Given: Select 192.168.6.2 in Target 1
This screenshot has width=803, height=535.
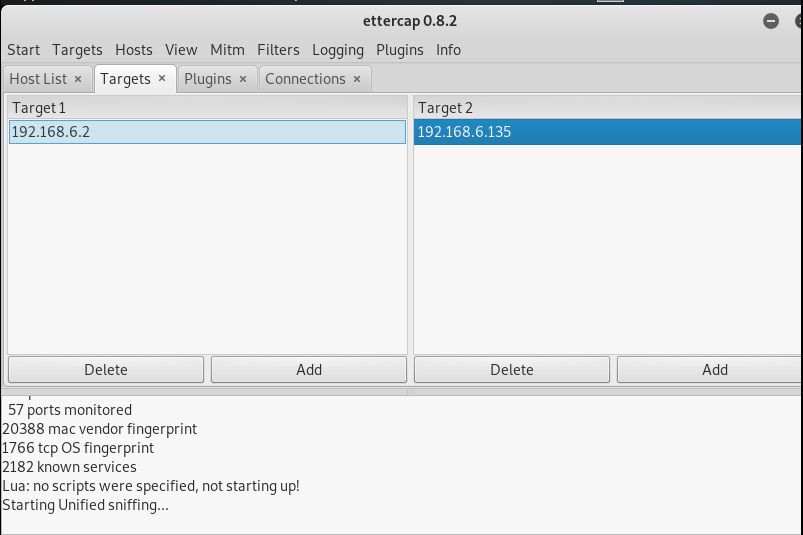Looking at the screenshot, I should click(x=207, y=132).
